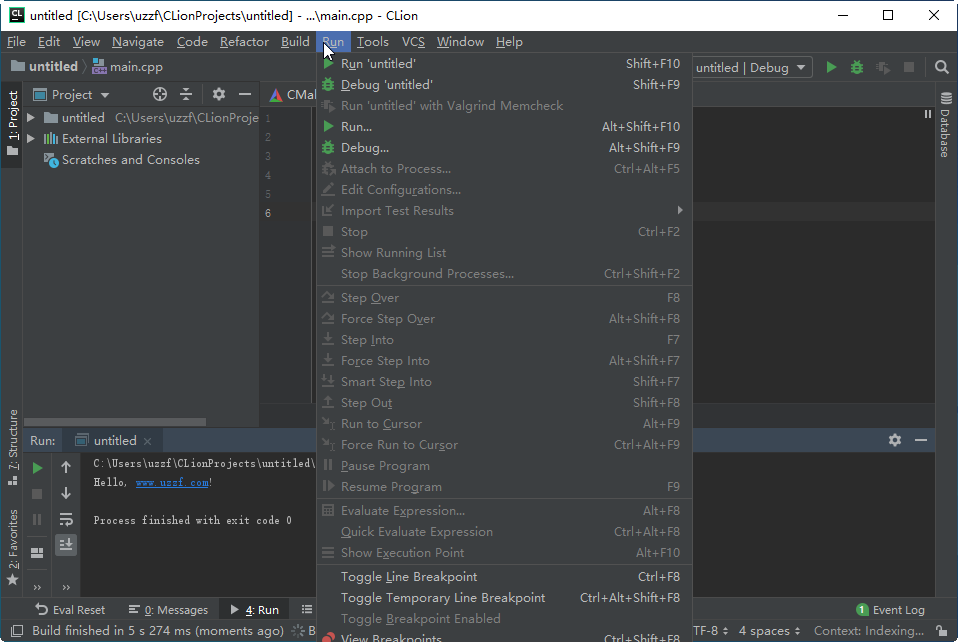Toggle scroll to end in Run console

66,544
